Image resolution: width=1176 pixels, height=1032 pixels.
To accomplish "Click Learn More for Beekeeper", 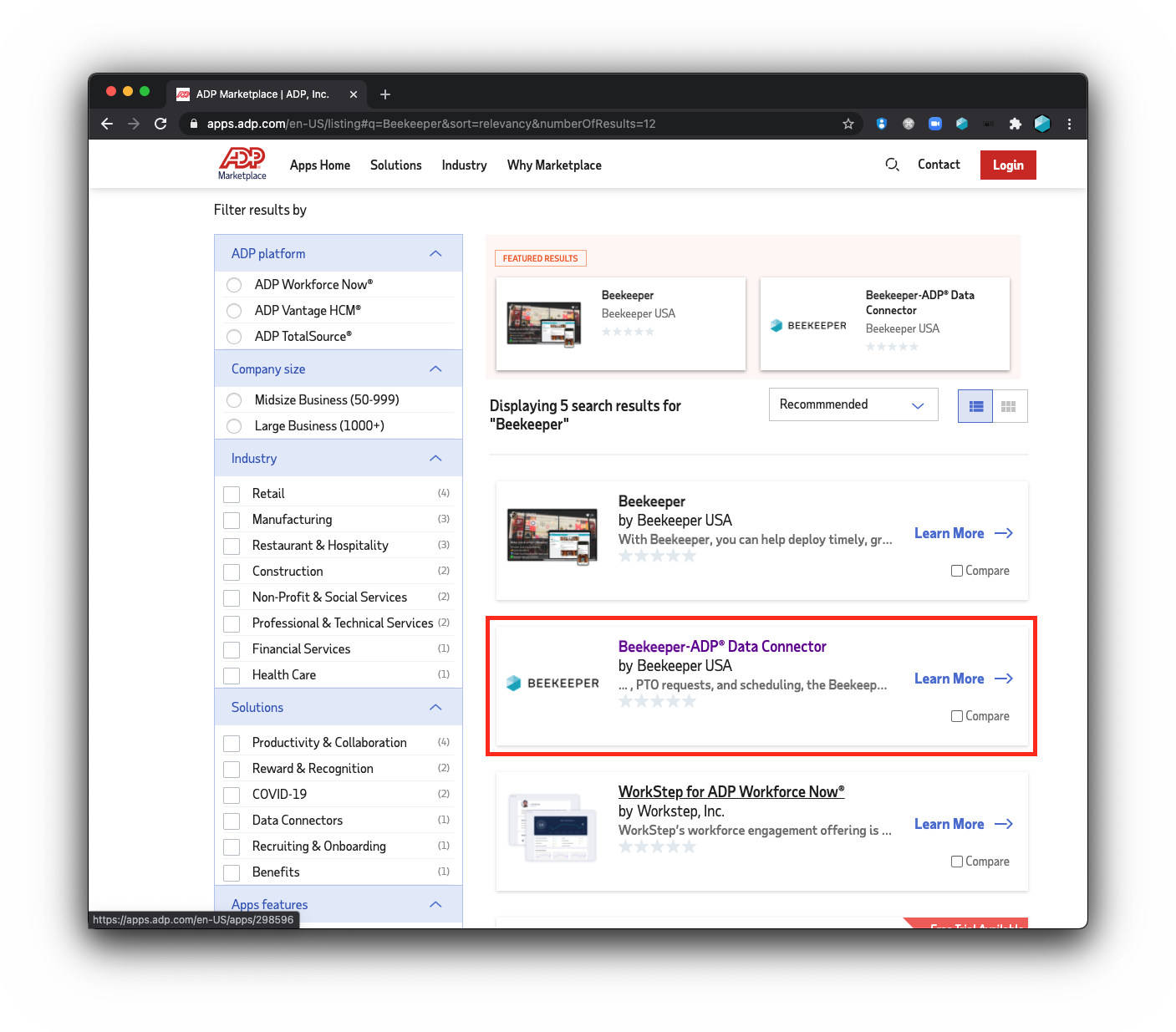I will [x=949, y=533].
